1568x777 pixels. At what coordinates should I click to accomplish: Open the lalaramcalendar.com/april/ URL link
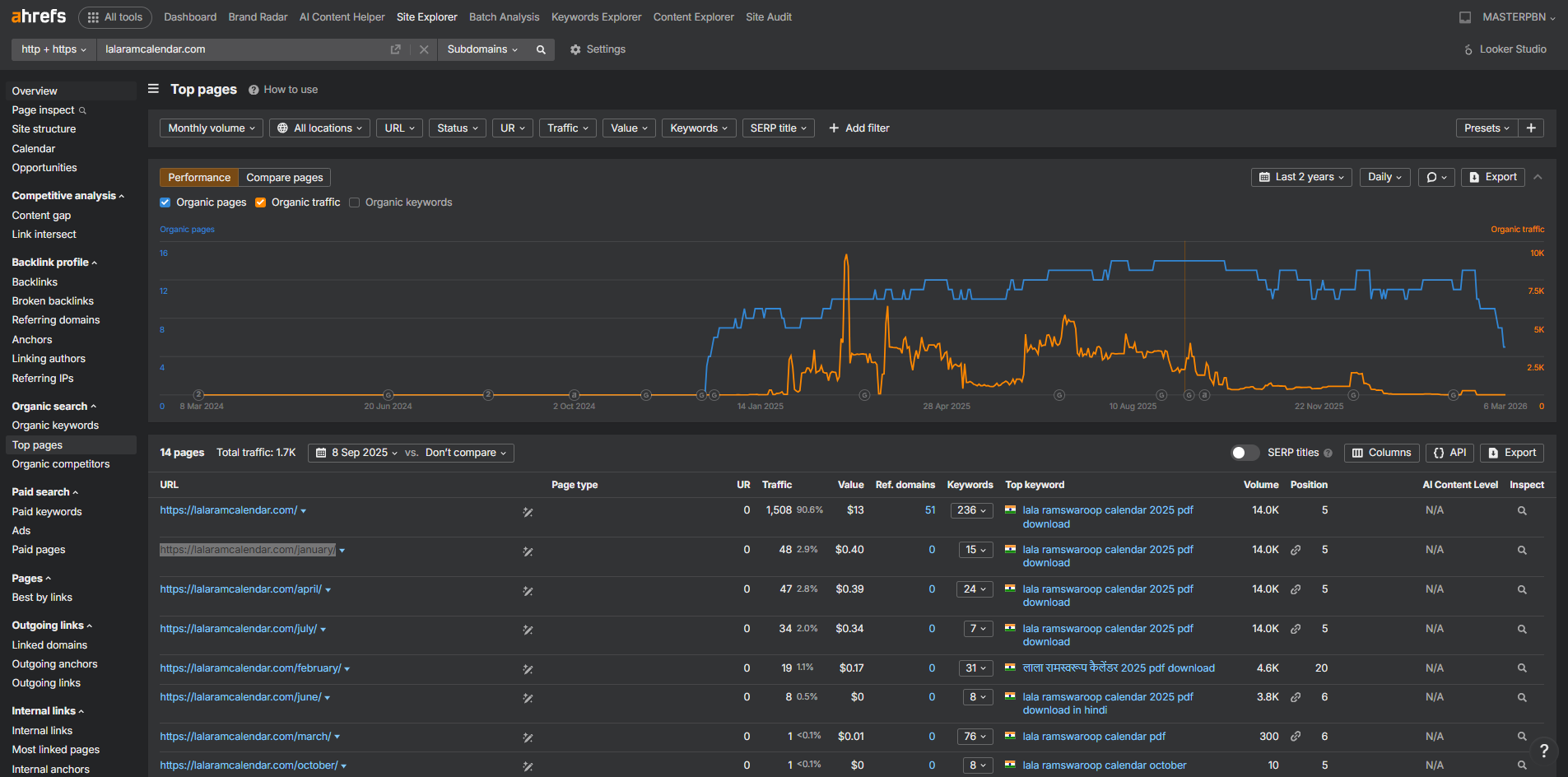(x=240, y=589)
